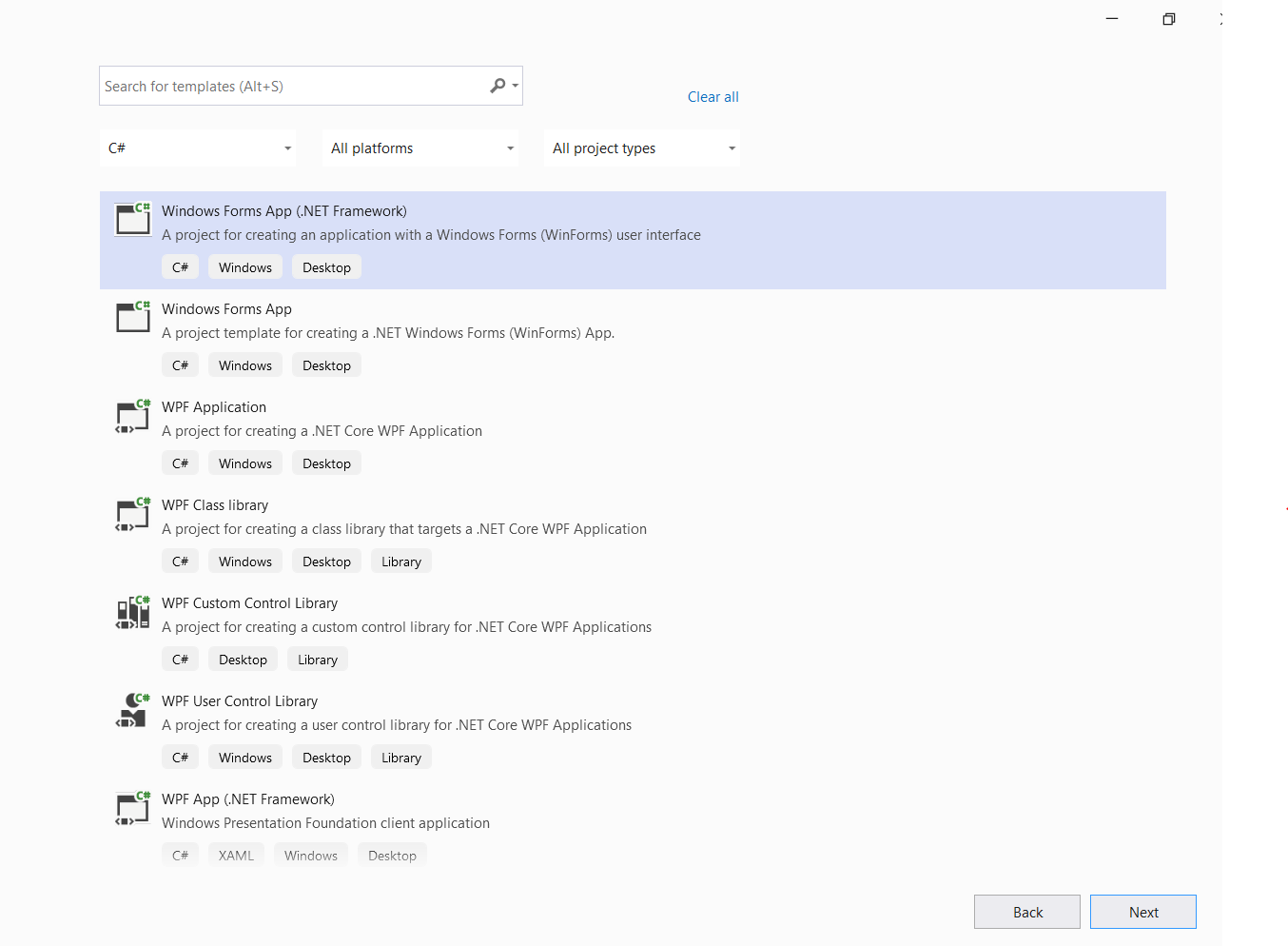1288x946 pixels.
Task: Click the WPF App (.NET Framework) icon
Action: [x=133, y=807]
